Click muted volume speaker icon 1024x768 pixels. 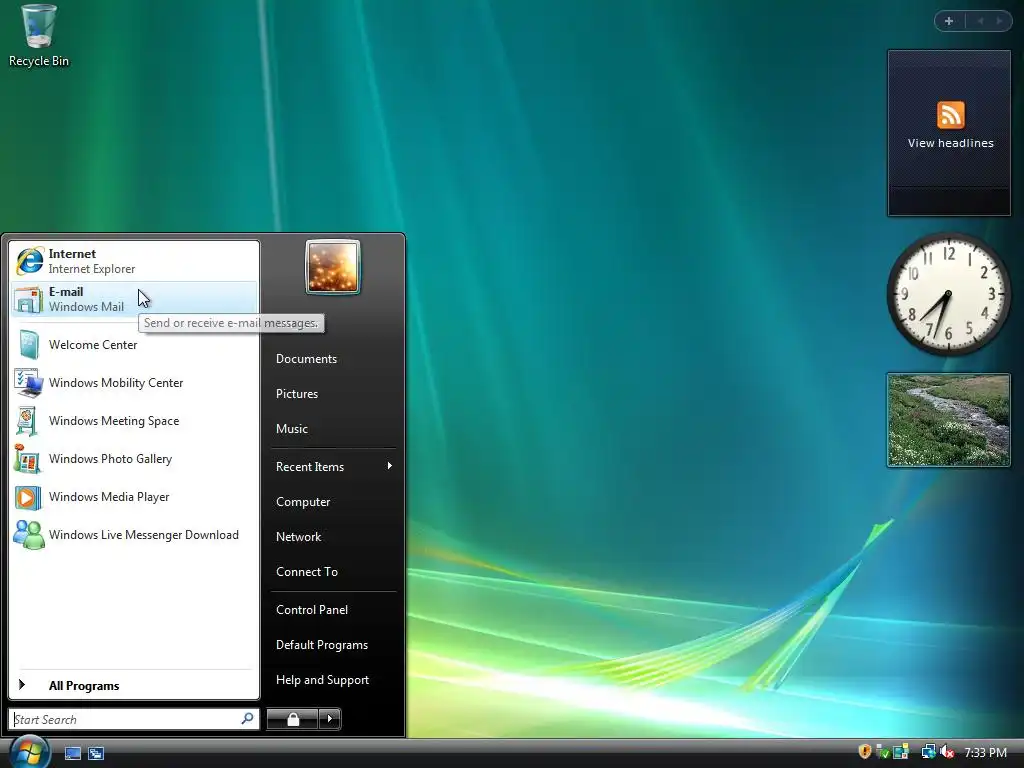[947, 752]
